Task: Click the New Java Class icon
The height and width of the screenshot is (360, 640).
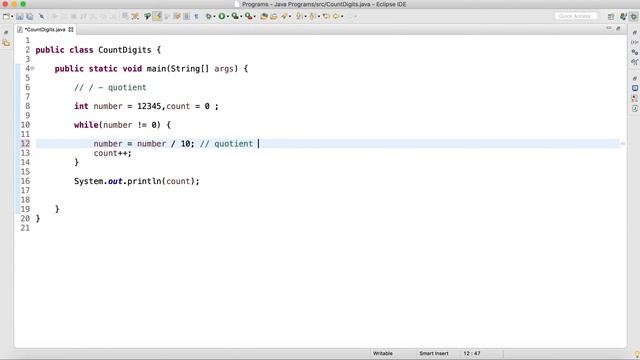Action: click(x=274, y=16)
